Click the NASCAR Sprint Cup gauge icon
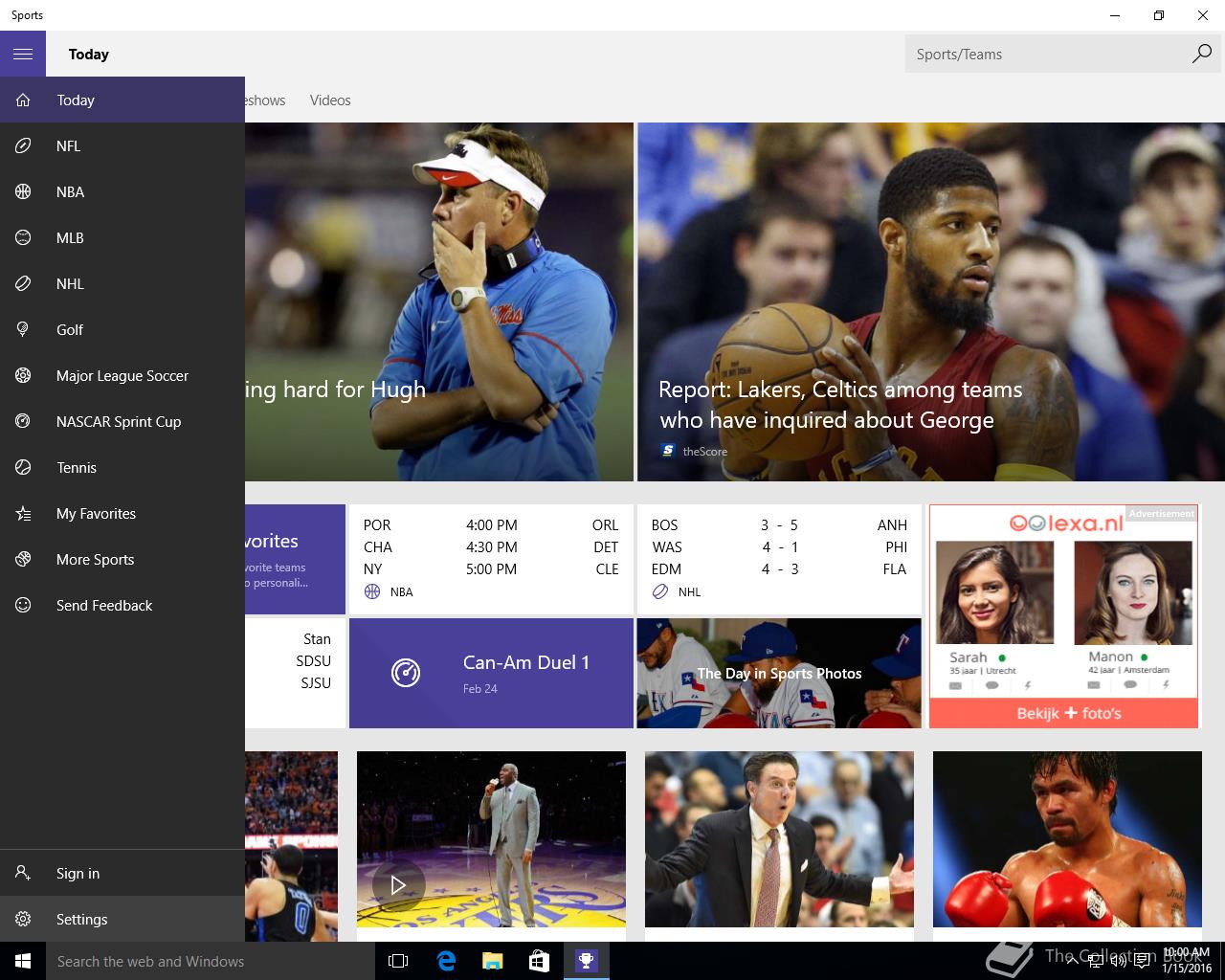The height and width of the screenshot is (980, 1225). click(23, 422)
